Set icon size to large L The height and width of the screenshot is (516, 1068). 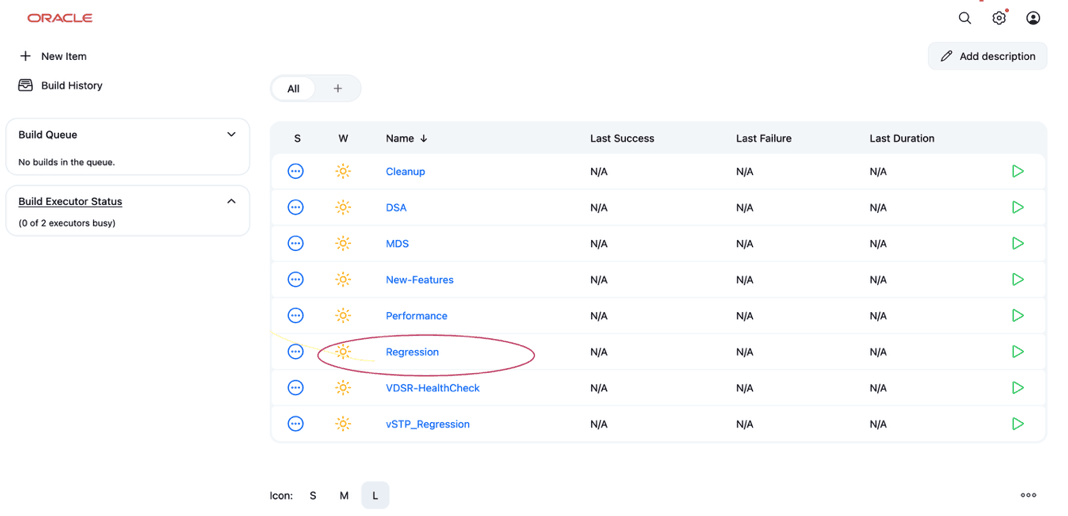pos(375,496)
